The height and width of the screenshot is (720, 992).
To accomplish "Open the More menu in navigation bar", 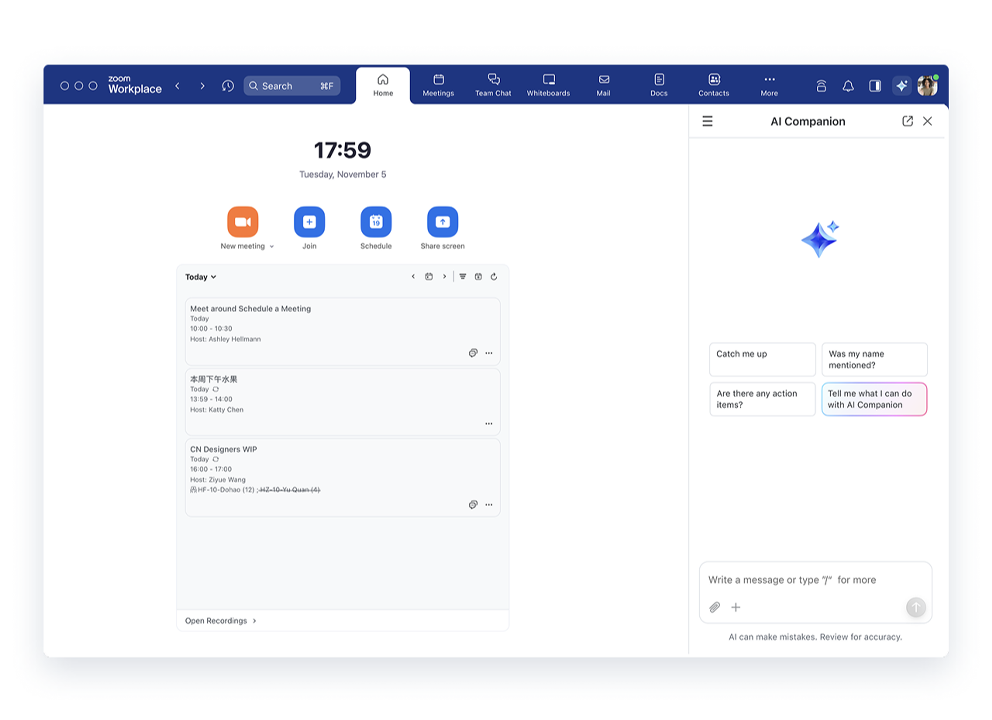I will pos(769,85).
